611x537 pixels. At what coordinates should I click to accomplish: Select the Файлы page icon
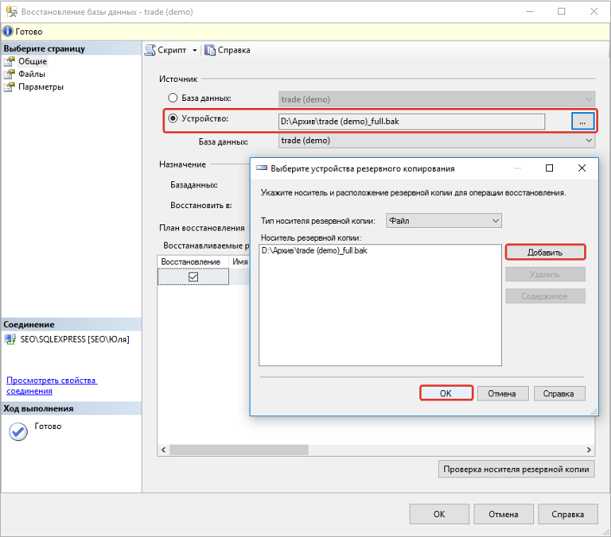(10, 74)
